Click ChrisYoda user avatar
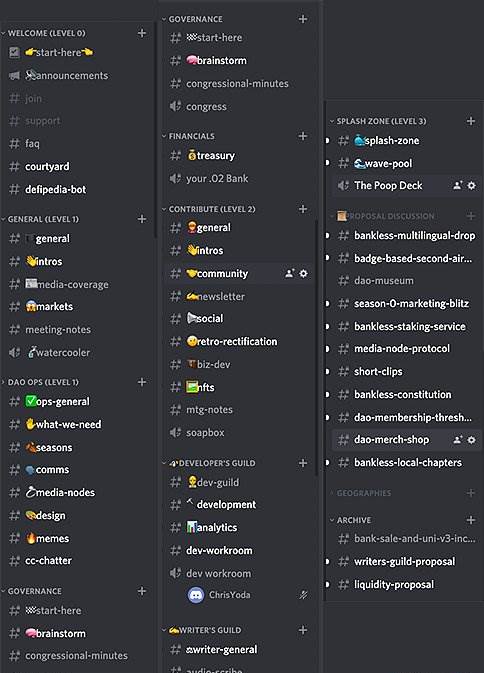 [196, 595]
